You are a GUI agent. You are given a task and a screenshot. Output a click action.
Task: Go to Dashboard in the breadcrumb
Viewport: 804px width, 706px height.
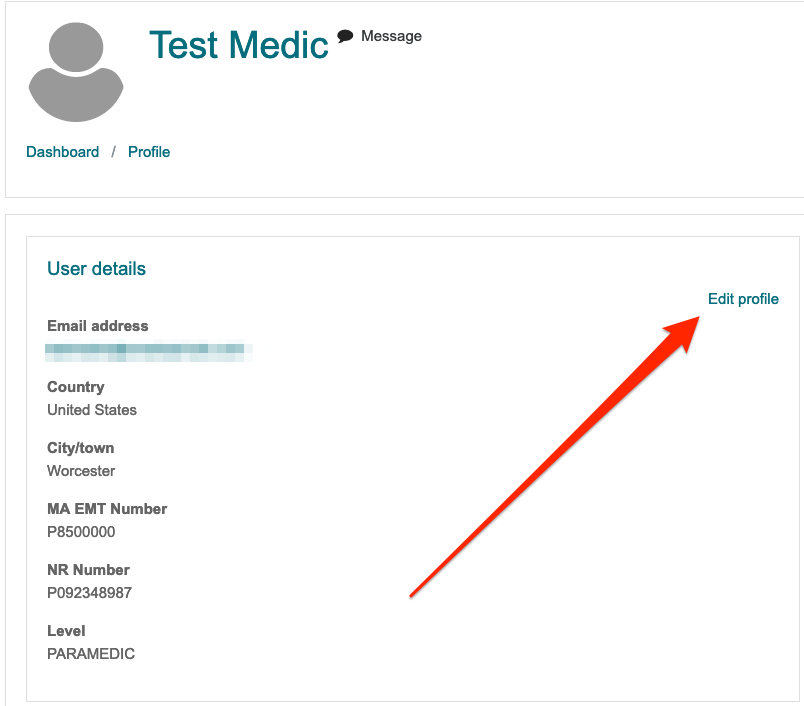pos(63,152)
